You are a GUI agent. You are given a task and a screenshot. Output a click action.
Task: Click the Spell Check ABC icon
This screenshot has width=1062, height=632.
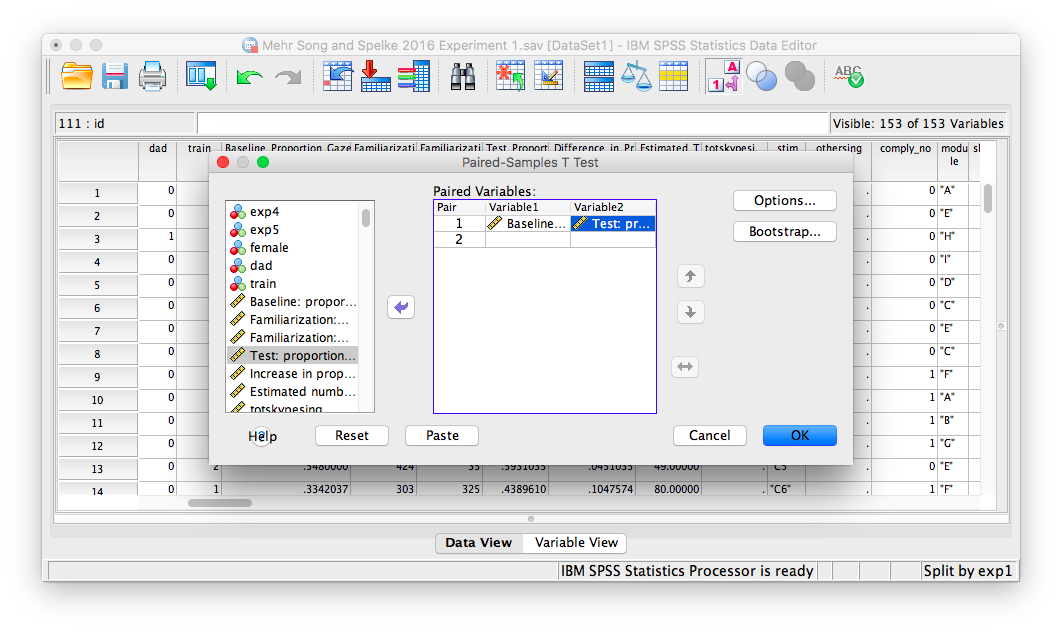(x=849, y=76)
